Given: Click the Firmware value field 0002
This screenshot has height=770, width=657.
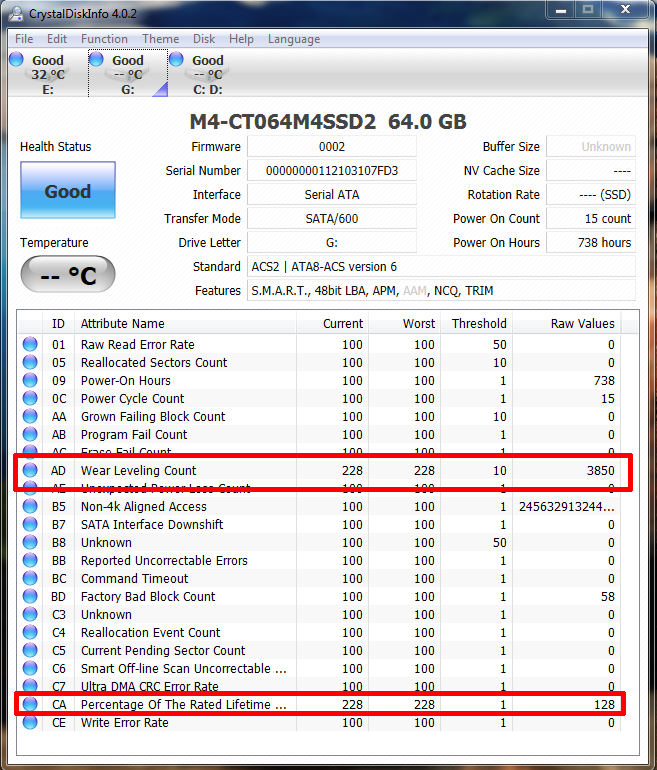Looking at the screenshot, I should [332, 146].
